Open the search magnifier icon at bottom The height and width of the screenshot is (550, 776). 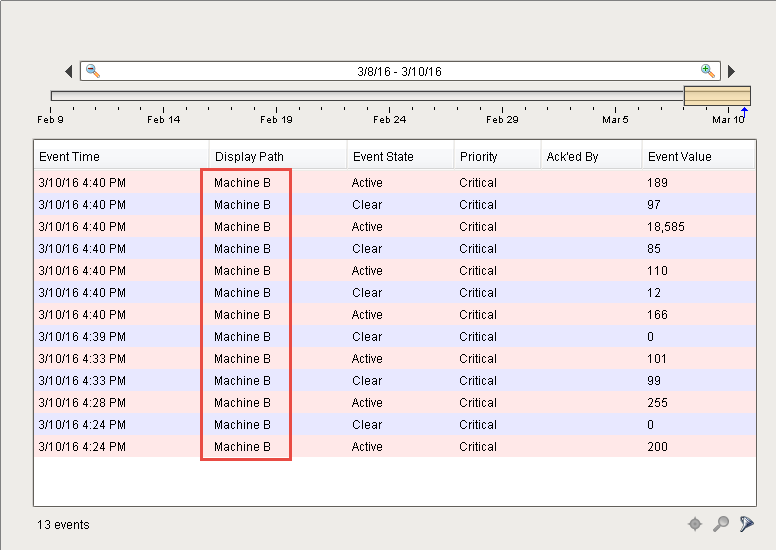721,524
